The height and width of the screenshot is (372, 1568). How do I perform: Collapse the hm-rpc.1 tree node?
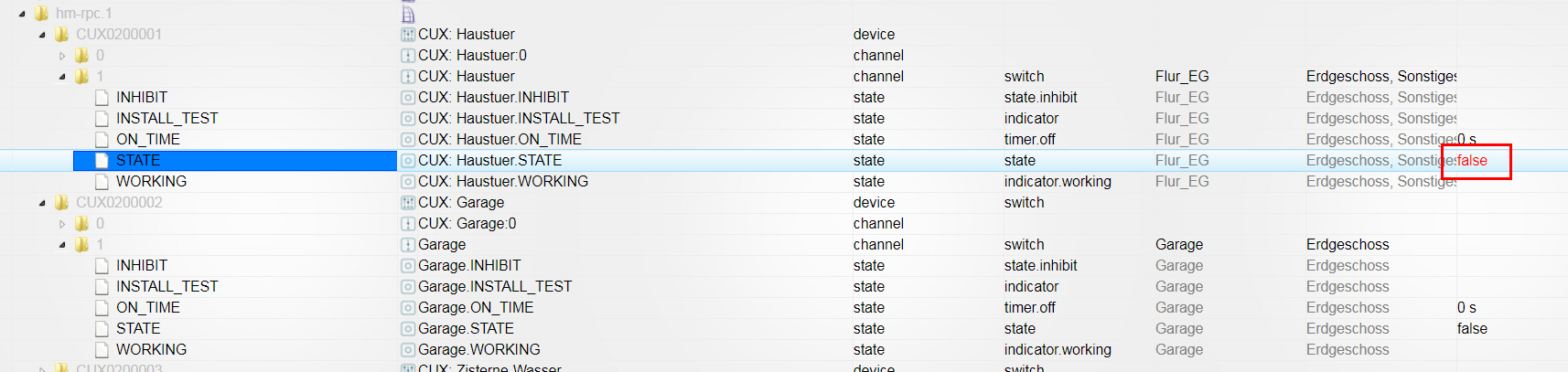[x=22, y=14]
